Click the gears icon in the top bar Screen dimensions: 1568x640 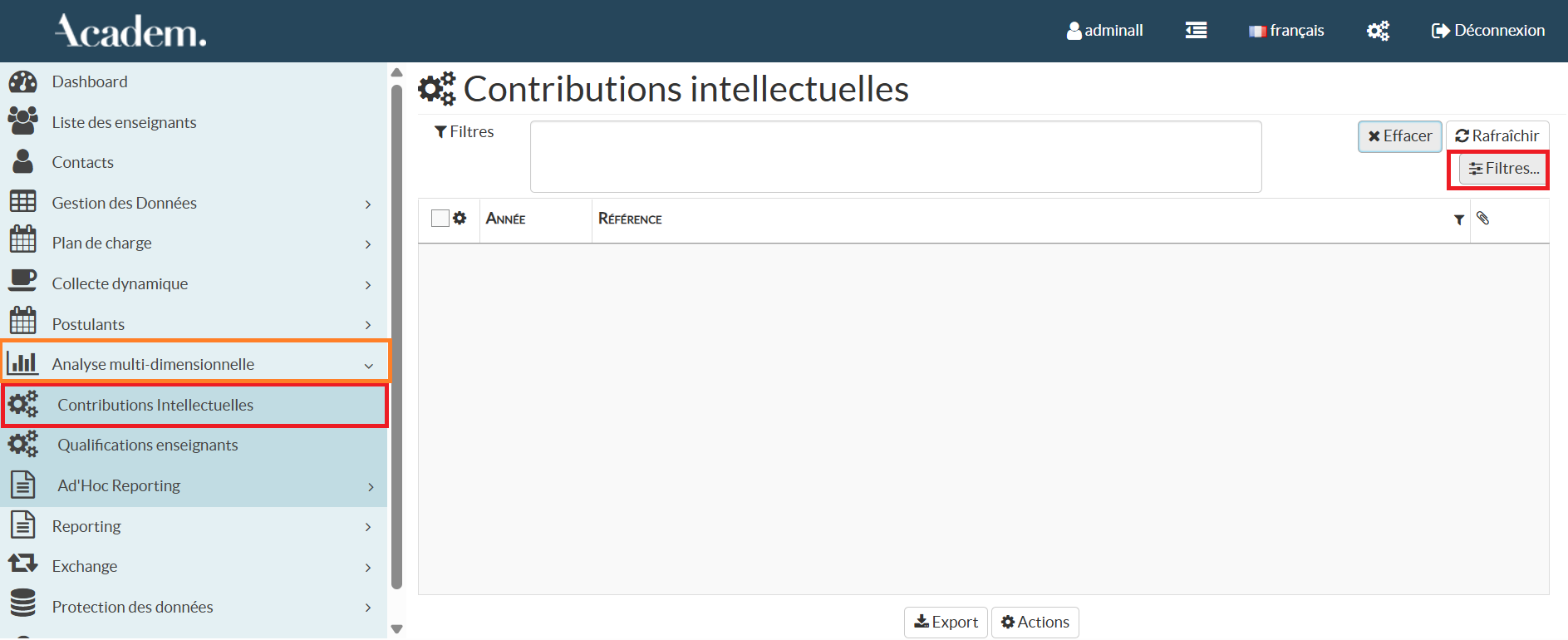pos(1378,30)
